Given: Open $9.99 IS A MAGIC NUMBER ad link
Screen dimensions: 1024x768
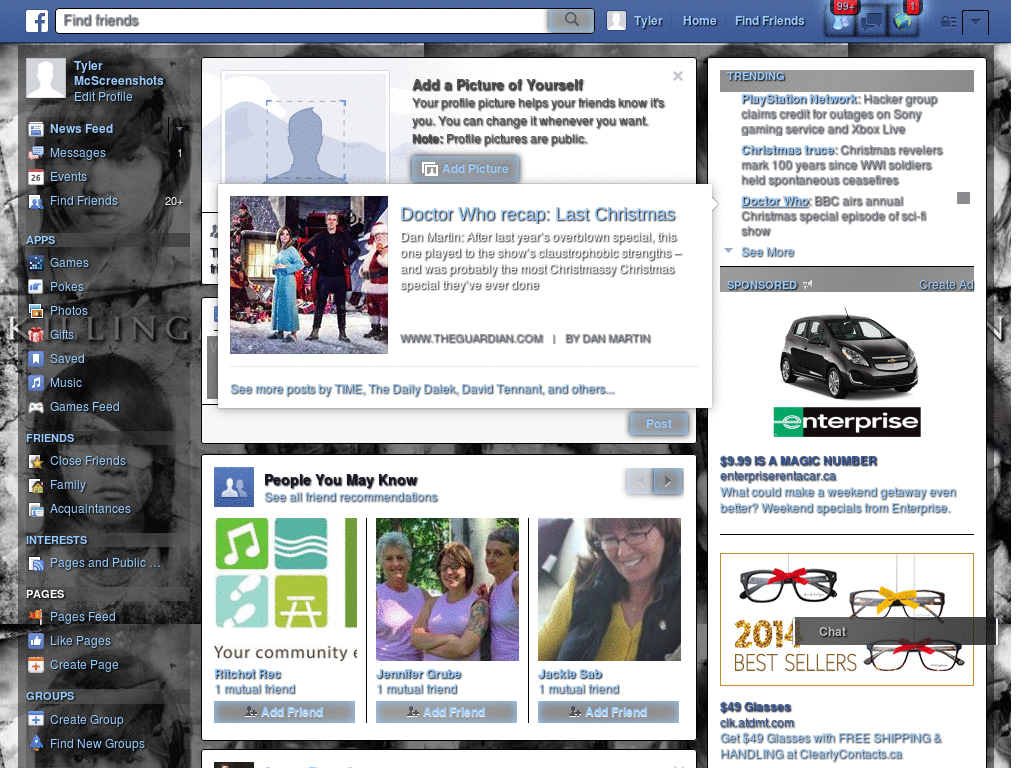Looking at the screenshot, I should pyautogui.click(x=798, y=461).
